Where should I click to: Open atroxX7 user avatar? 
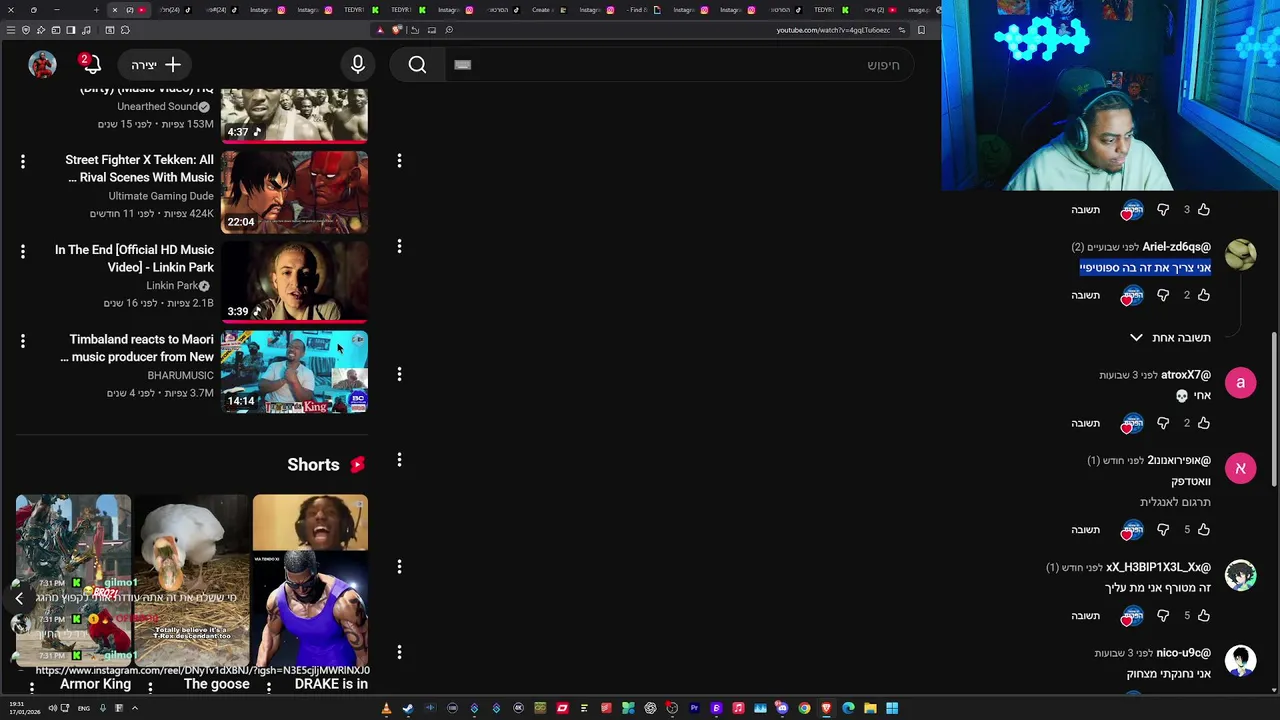[x=1240, y=383]
